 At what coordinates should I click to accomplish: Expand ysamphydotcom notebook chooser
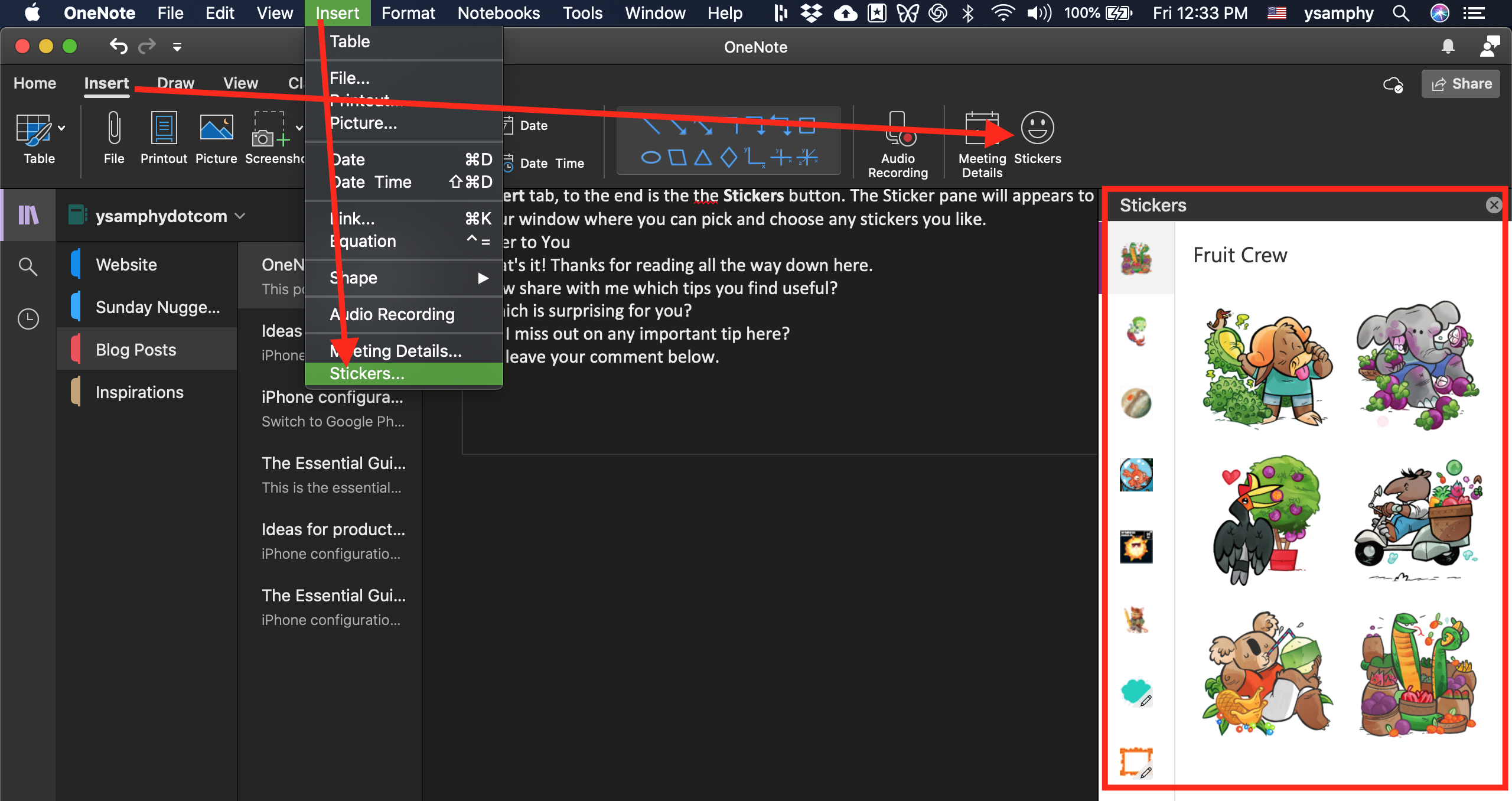pyautogui.click(x=240, y=216)
